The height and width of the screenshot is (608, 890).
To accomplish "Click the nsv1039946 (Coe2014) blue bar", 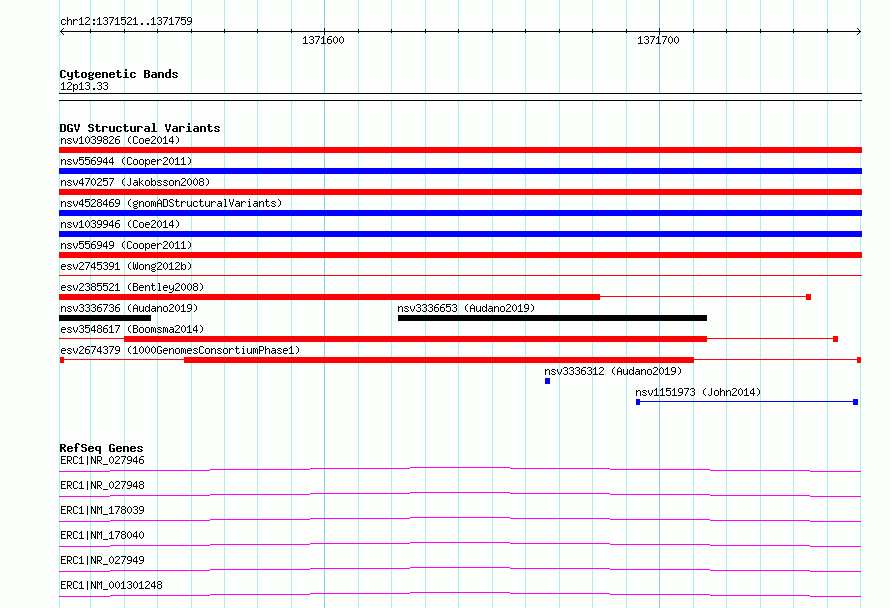I will click(x=460, y=234).
